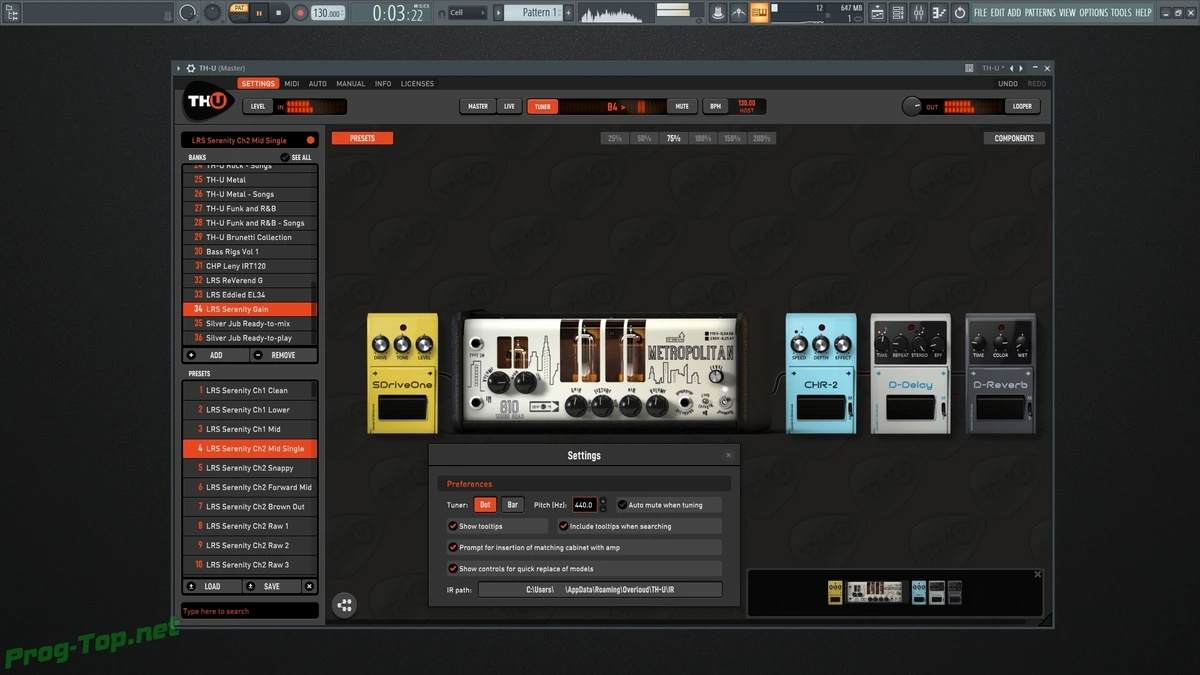Image resolution: width=1200 pixels, height=675 pixels.
Task: Toggle the PAT/SONG mode switch
Action: click(239, 13)
